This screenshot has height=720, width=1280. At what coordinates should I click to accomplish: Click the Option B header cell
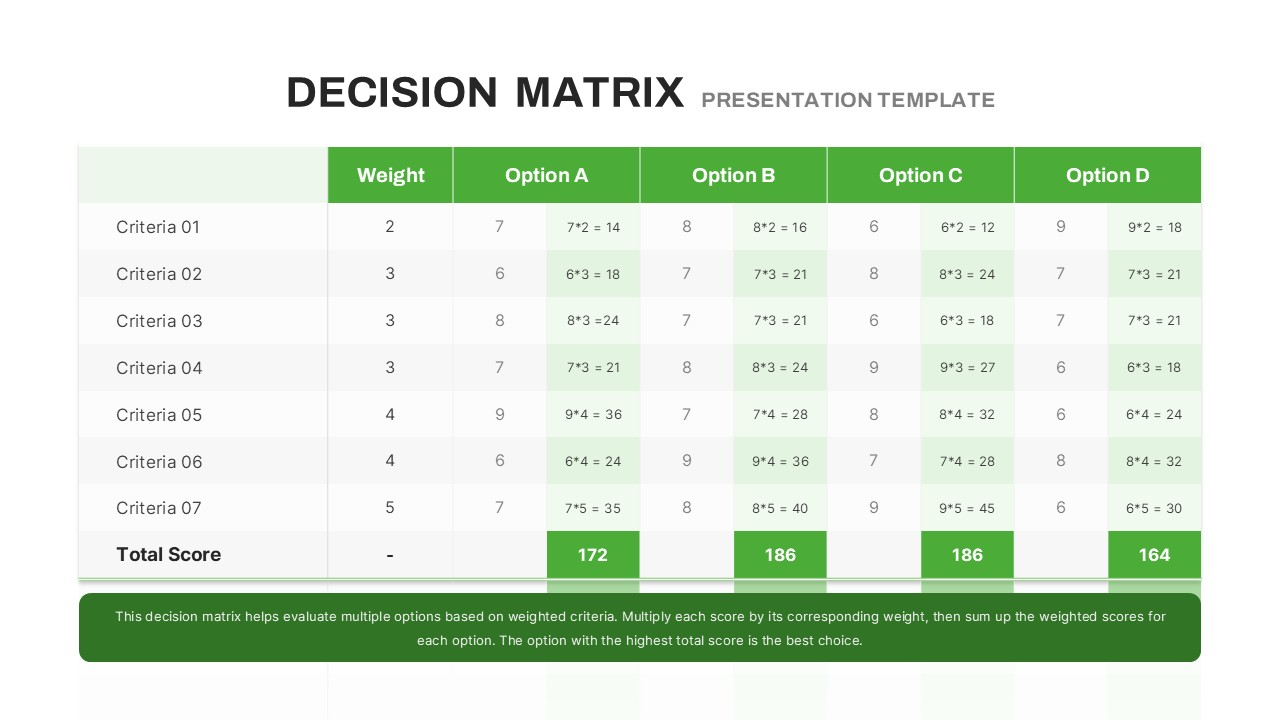pos(733,175)
